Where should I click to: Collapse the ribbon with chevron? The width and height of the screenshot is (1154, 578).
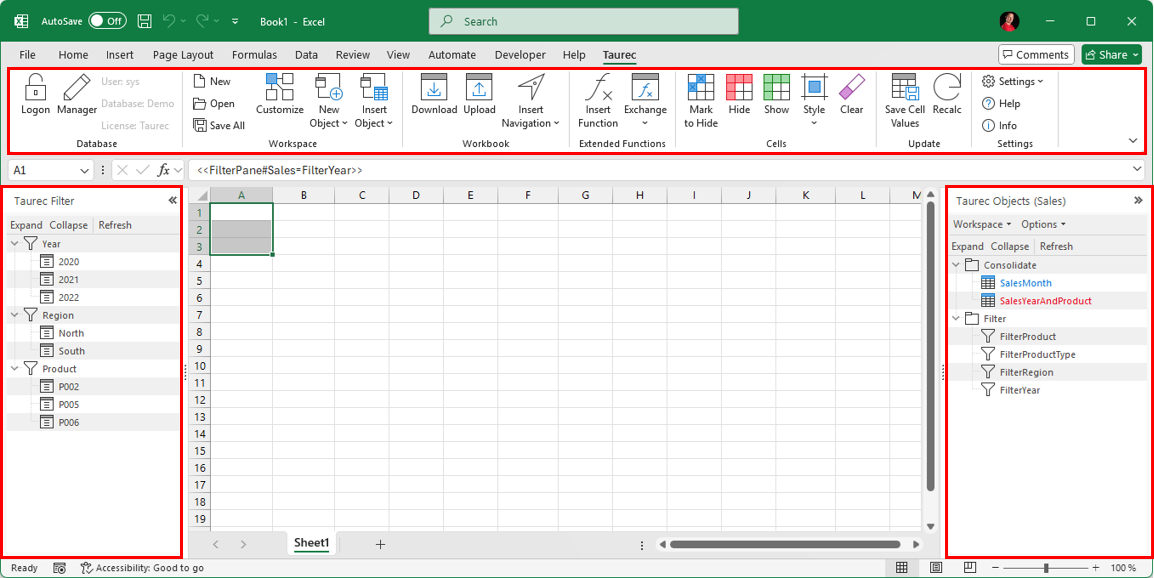click(x=1132, y=141)
